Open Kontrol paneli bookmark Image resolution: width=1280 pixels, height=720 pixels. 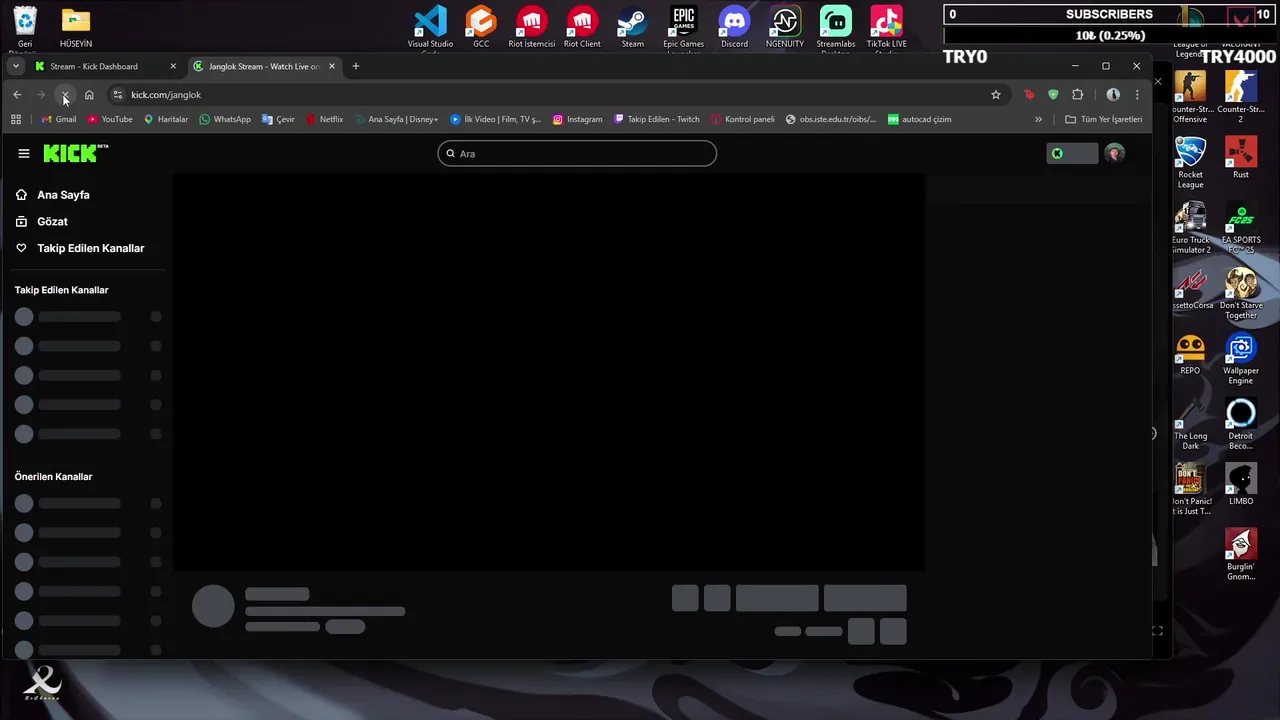coord(743,119)
